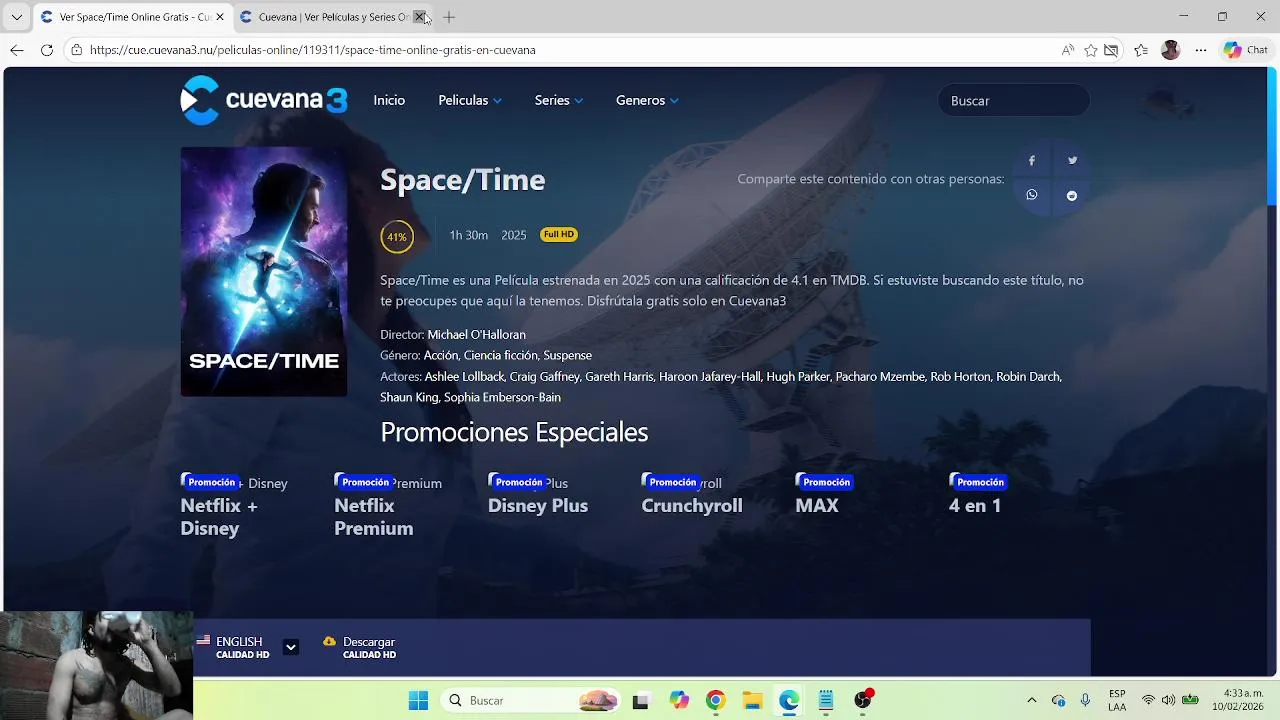Screen dimensions: 1280x720
Task: Click the Buscar search field on site
Action: [1013, 100]
